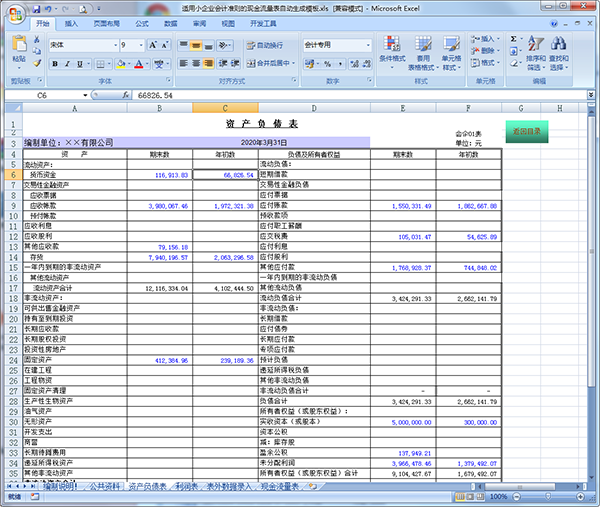Click Insert cells (插入) in Cells group
600x507 pixels.
click(485, 39)
